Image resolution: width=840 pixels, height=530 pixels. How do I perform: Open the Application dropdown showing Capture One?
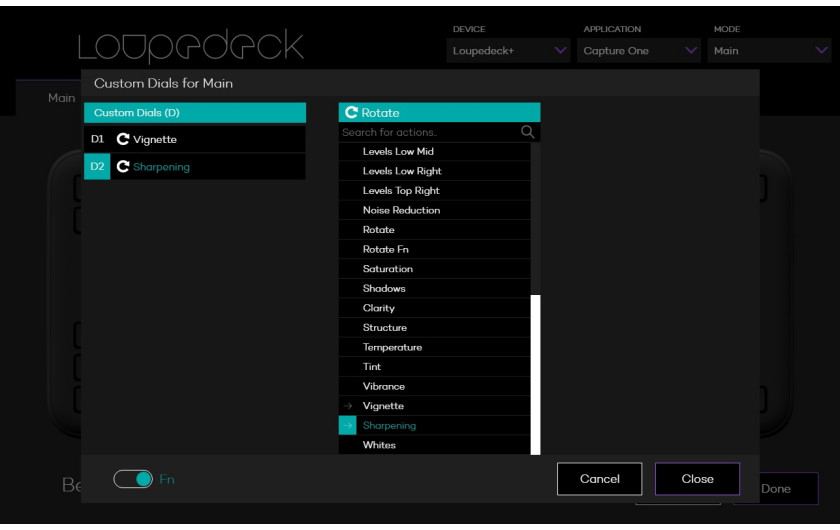(639, 50)
